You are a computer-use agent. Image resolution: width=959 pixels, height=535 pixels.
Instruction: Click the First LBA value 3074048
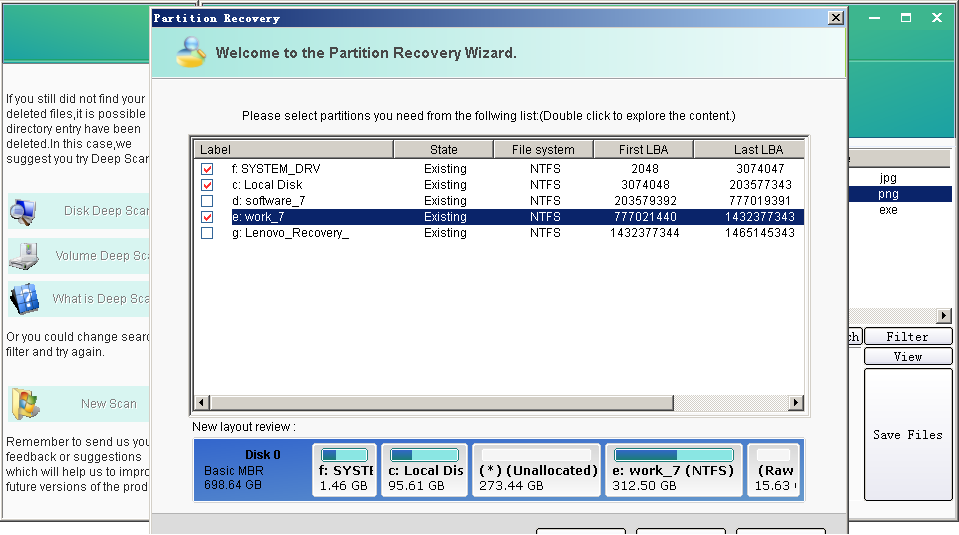click(645, 185)
